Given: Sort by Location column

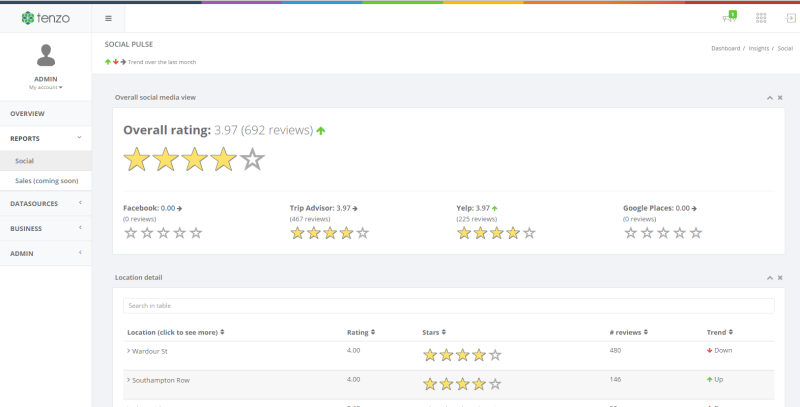Looking at the screenshot, I should (176, 332).
